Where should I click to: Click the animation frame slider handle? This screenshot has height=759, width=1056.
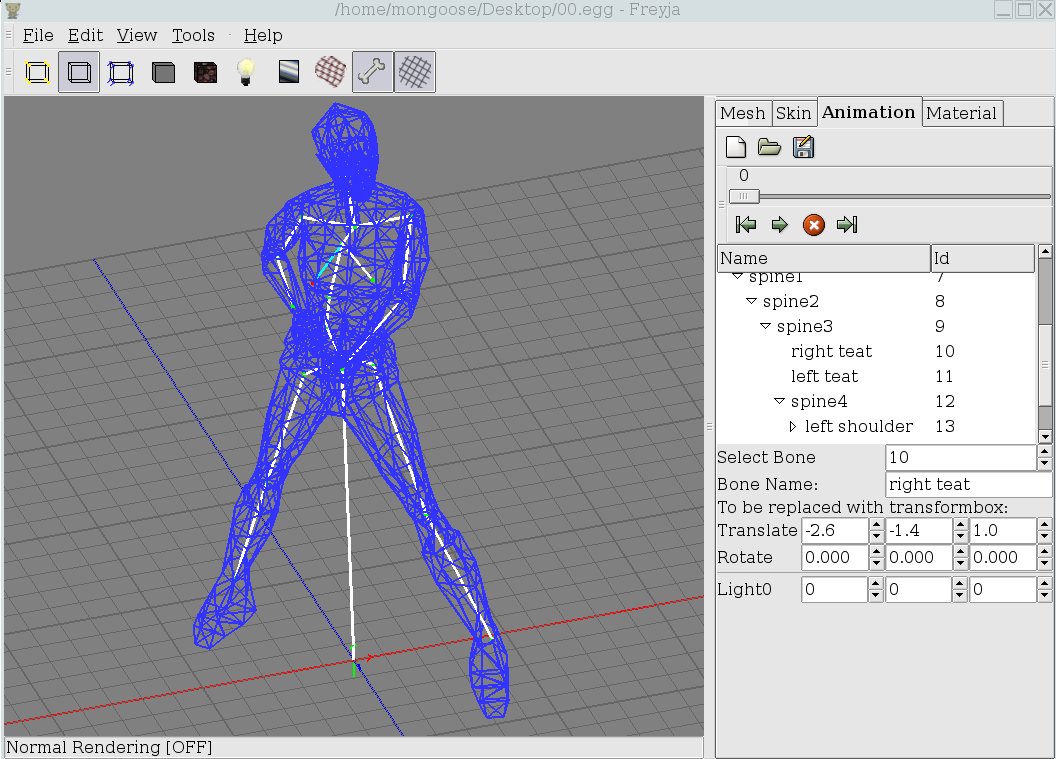coord(744,196)
